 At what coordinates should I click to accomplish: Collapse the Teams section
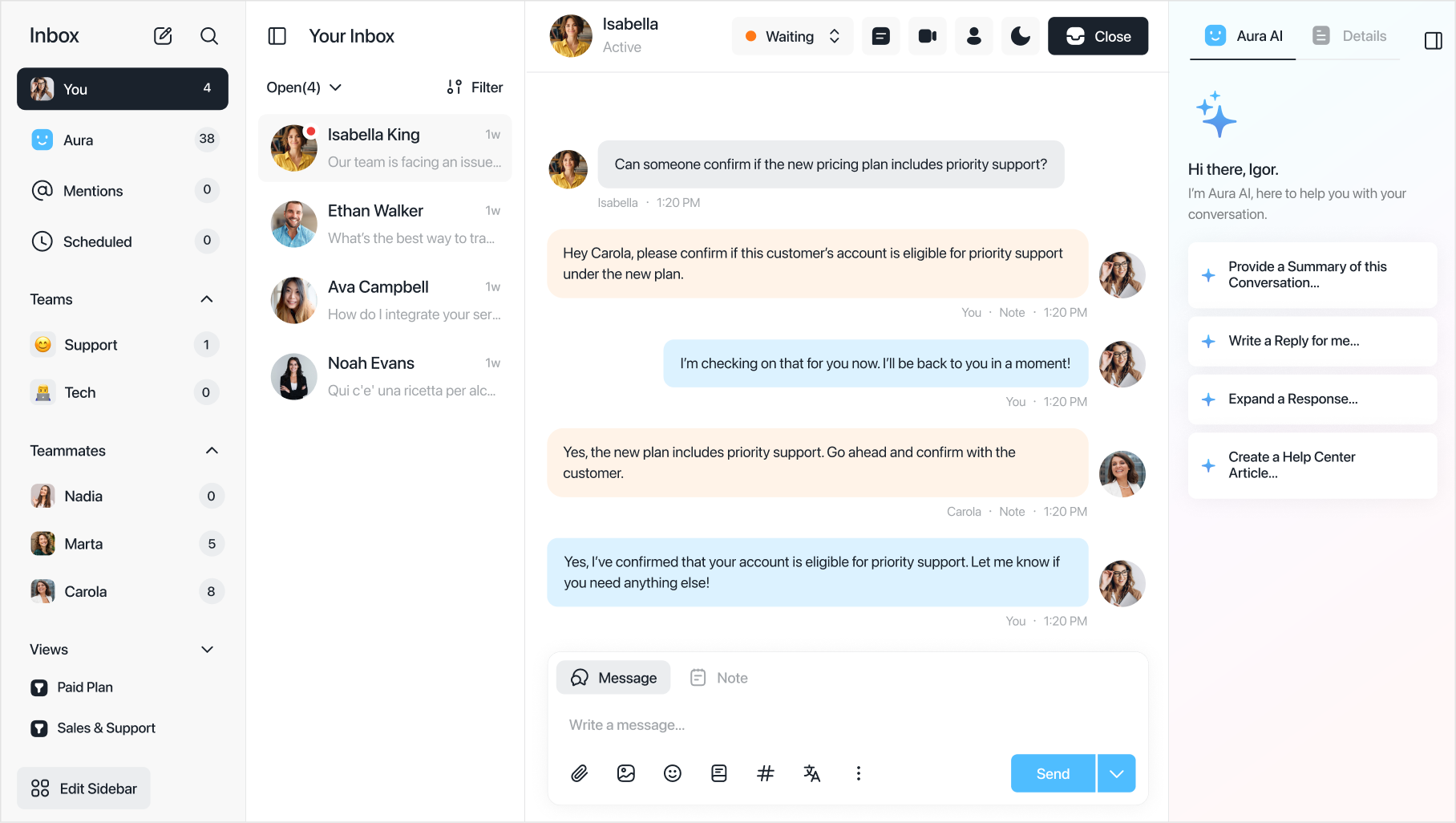(x=207, y=299)
